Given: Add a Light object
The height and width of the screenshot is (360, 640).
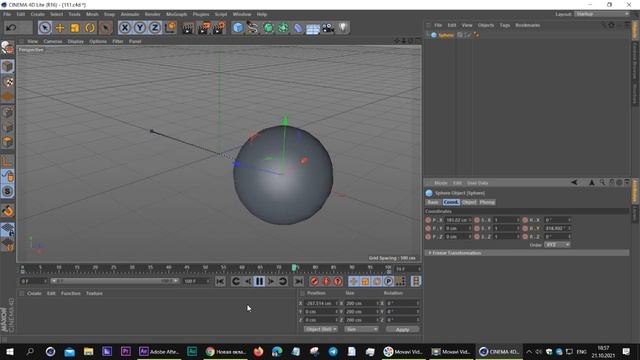Looking at the screenshot, I should pos(343,28).
